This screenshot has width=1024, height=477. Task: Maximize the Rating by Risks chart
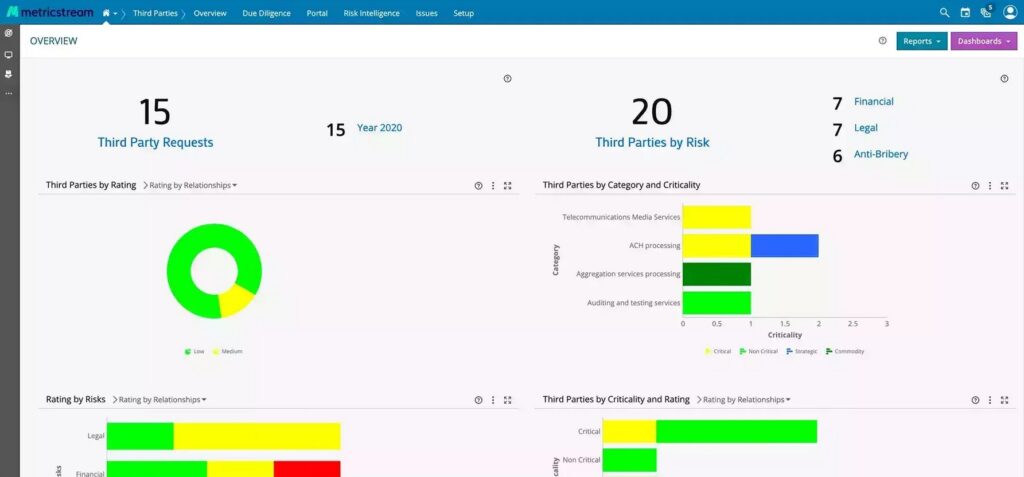click(x=507, y=400)
